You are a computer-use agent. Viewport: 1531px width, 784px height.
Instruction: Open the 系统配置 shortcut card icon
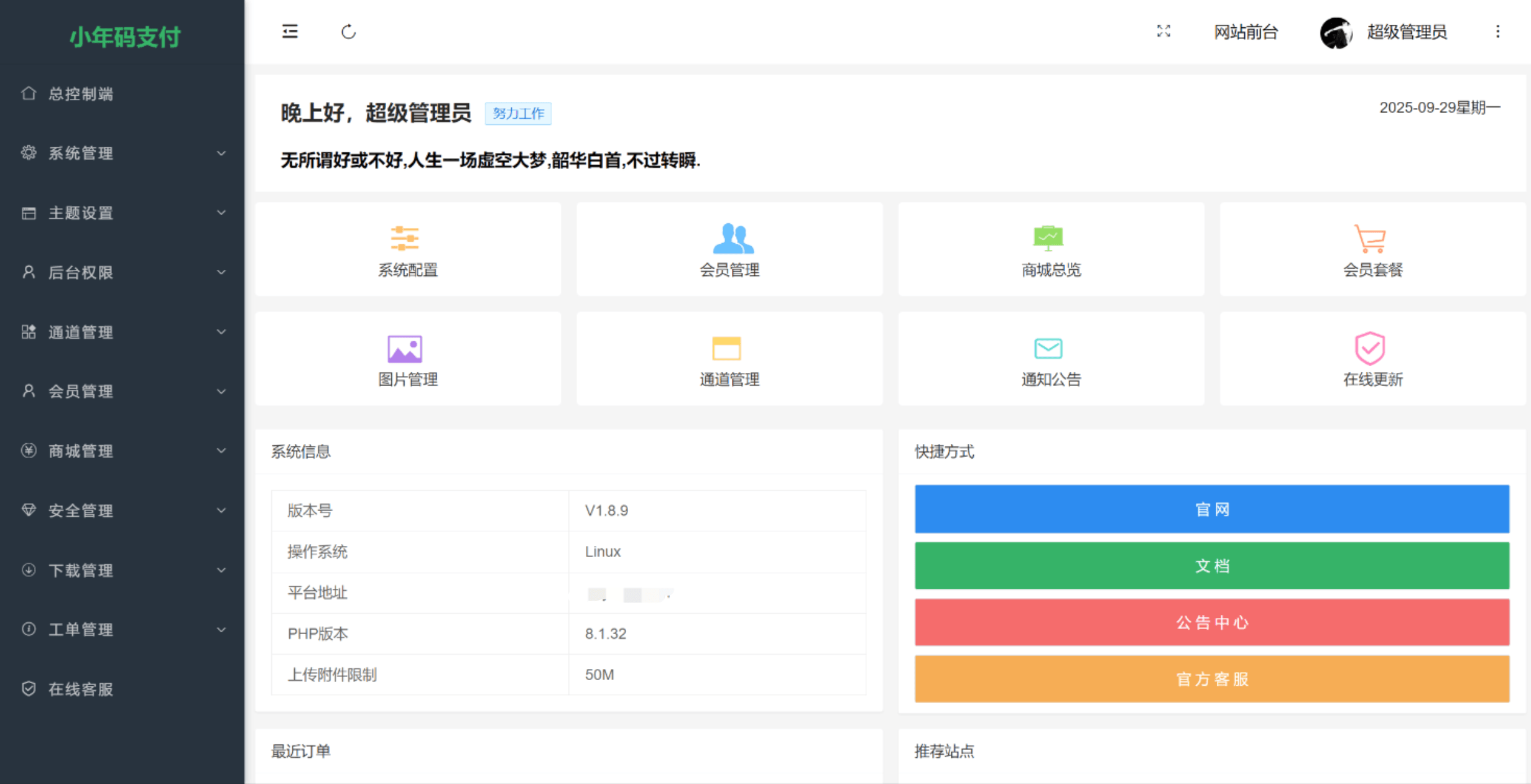[x=407, y=238]
